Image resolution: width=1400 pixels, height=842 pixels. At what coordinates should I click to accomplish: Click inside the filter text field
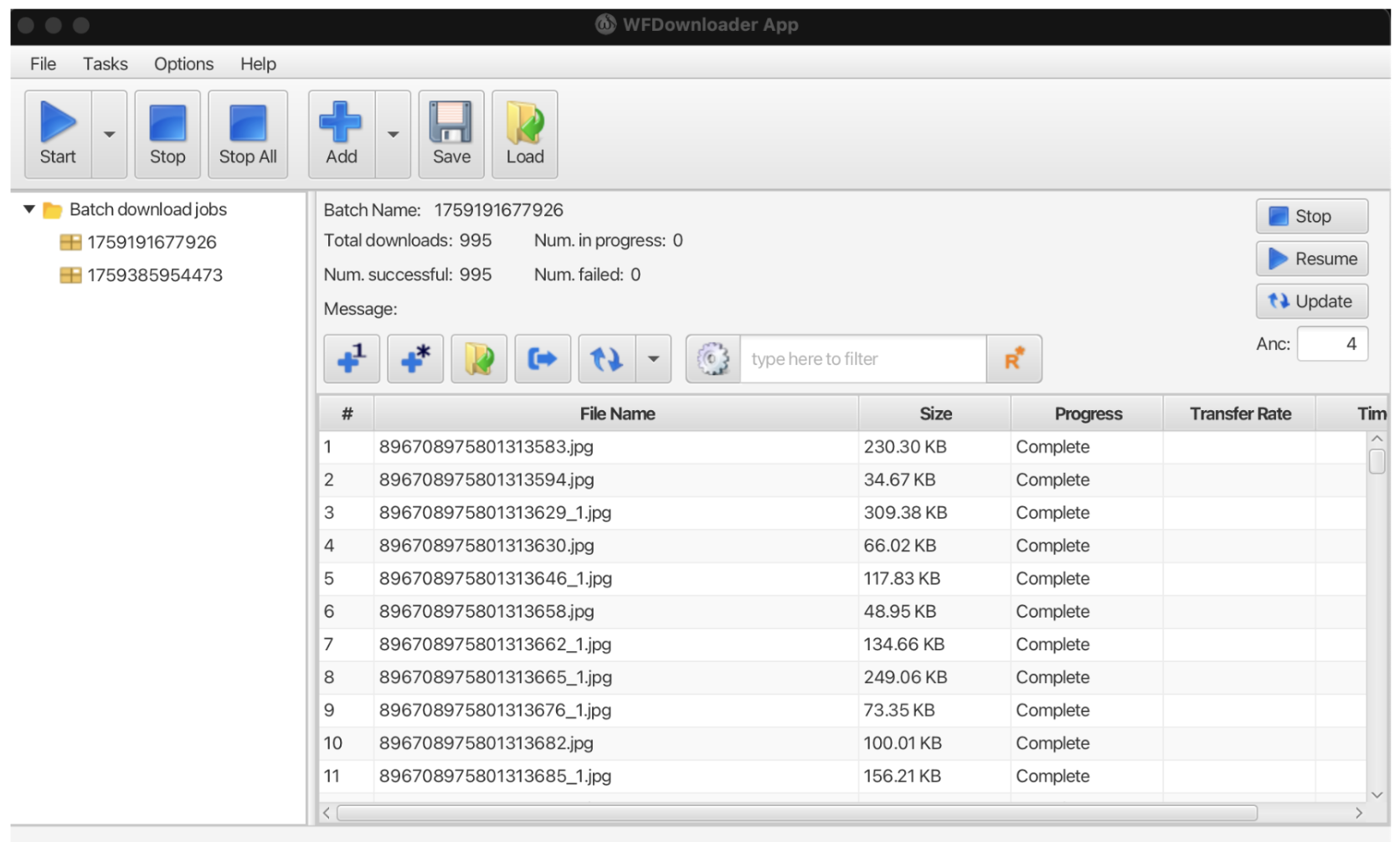point(862,358)
